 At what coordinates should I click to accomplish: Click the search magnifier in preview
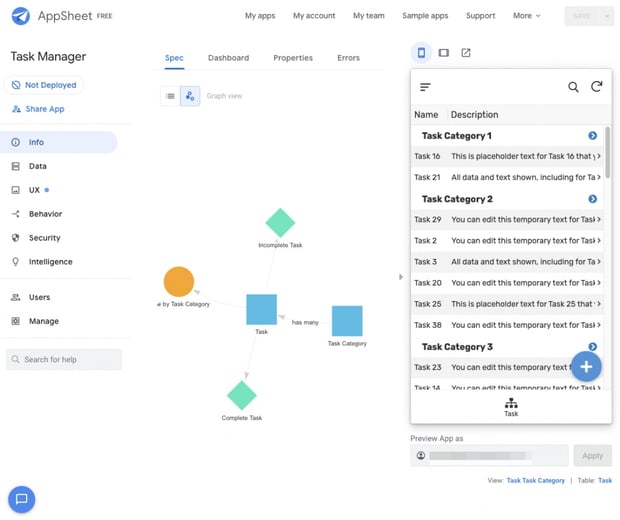573,87
